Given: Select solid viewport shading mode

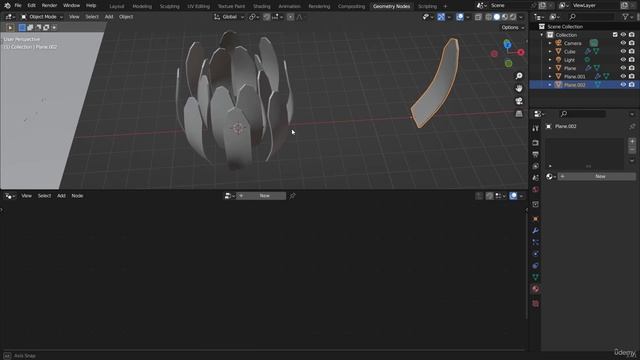Looking at the screenshot, I should 497,17.
